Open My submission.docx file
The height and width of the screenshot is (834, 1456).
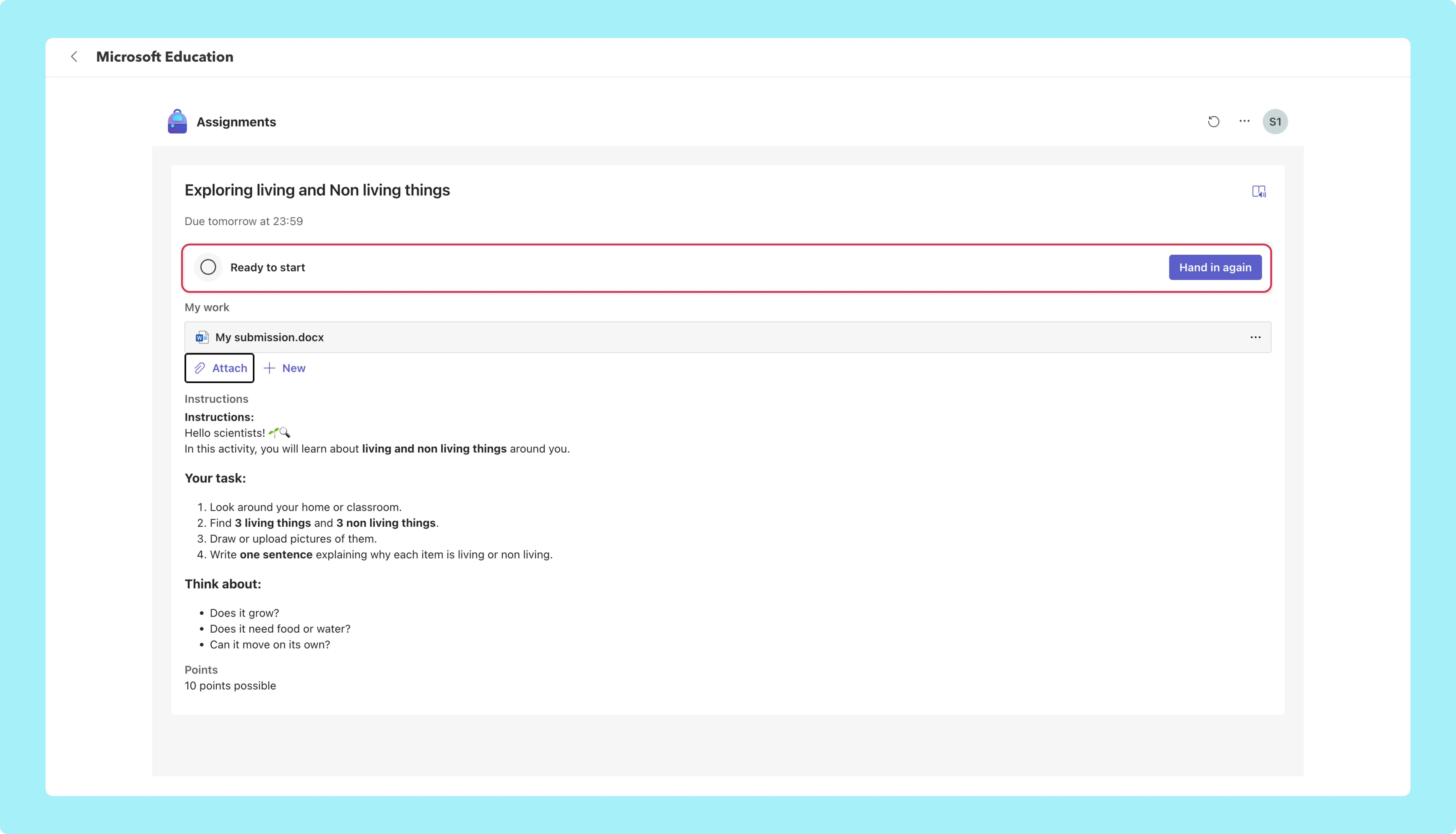pos(269,337)
